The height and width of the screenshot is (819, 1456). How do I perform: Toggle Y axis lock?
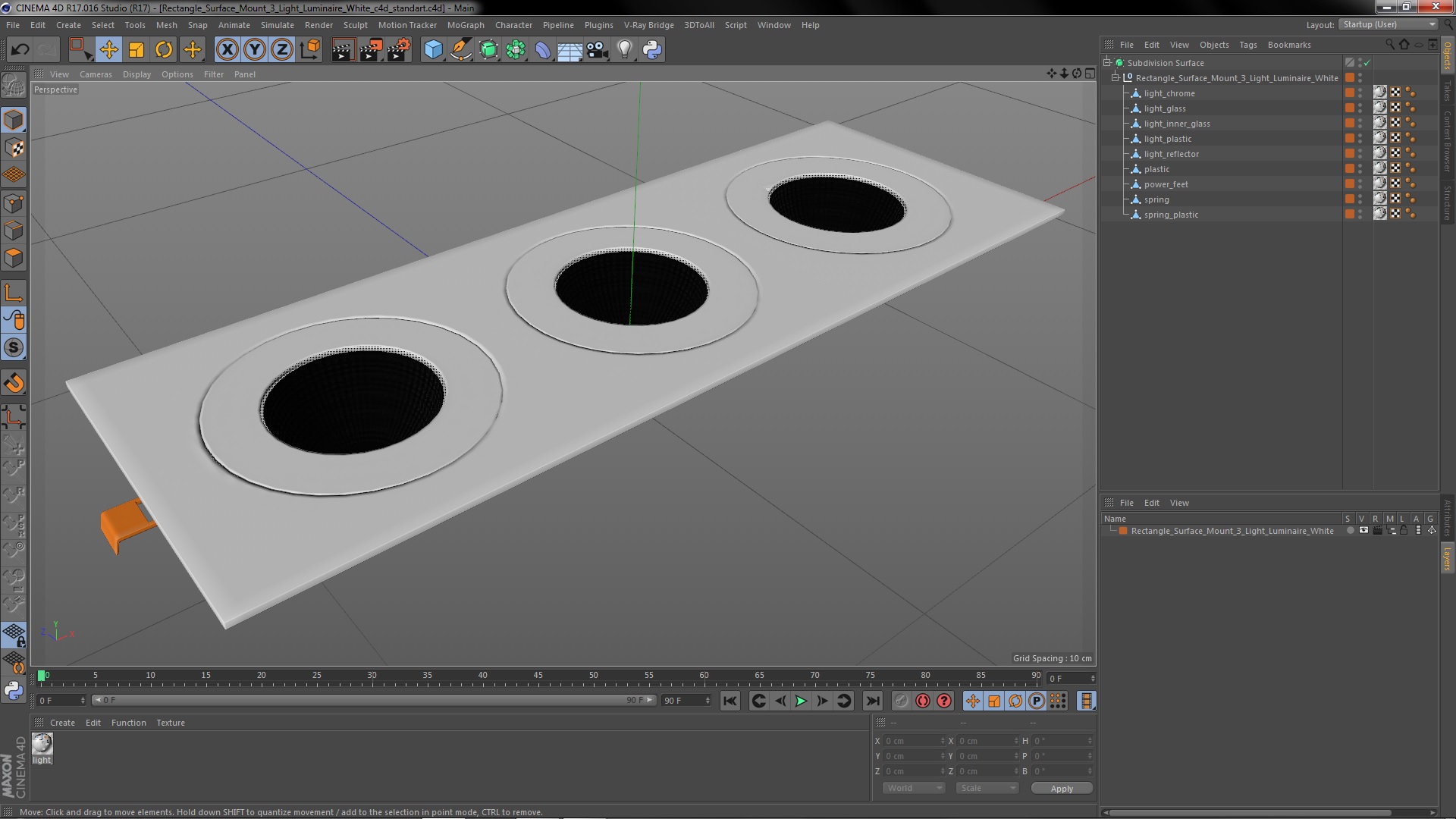coord(255,50)
